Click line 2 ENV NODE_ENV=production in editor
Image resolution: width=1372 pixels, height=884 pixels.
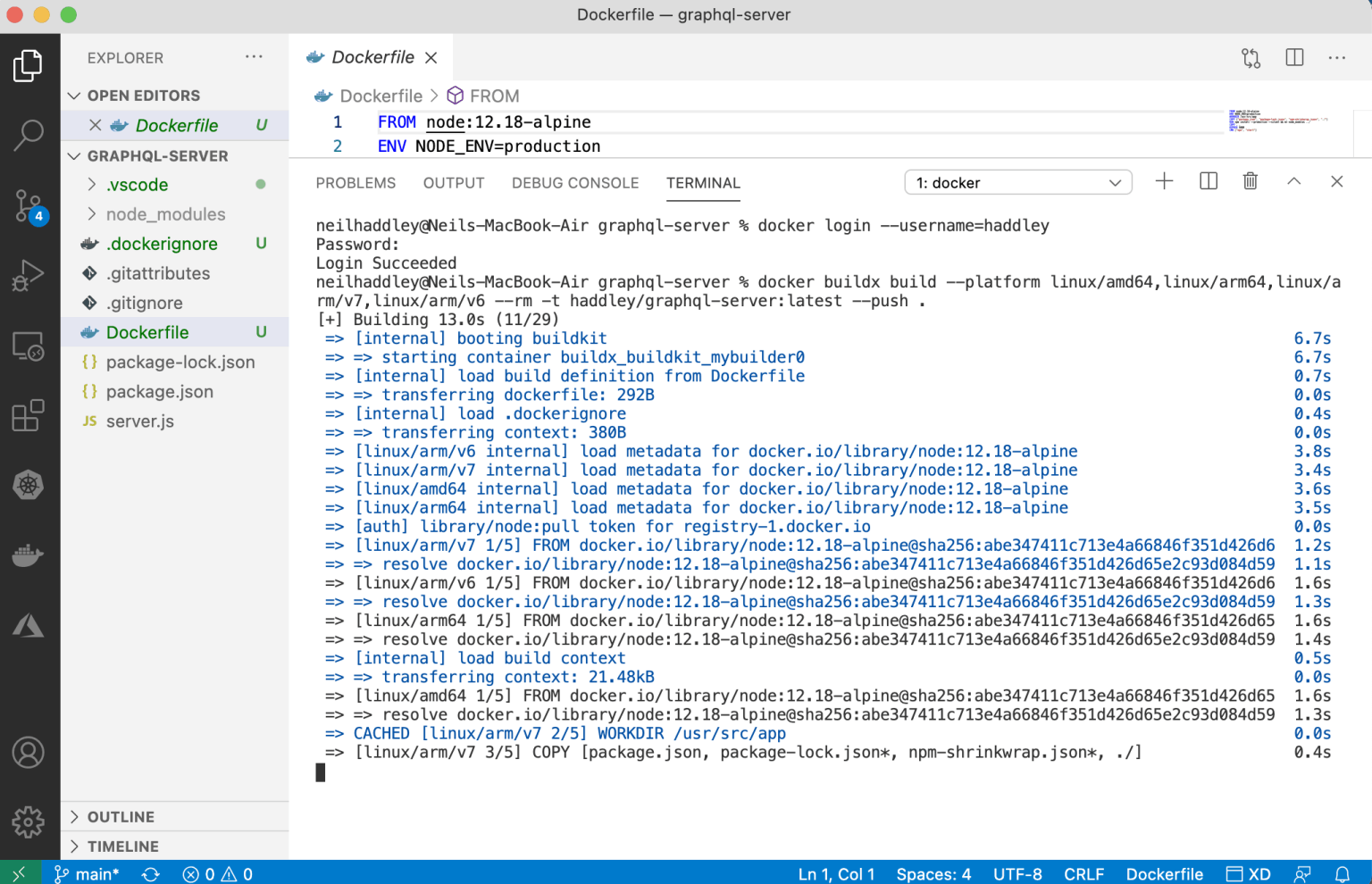[489, 146]
